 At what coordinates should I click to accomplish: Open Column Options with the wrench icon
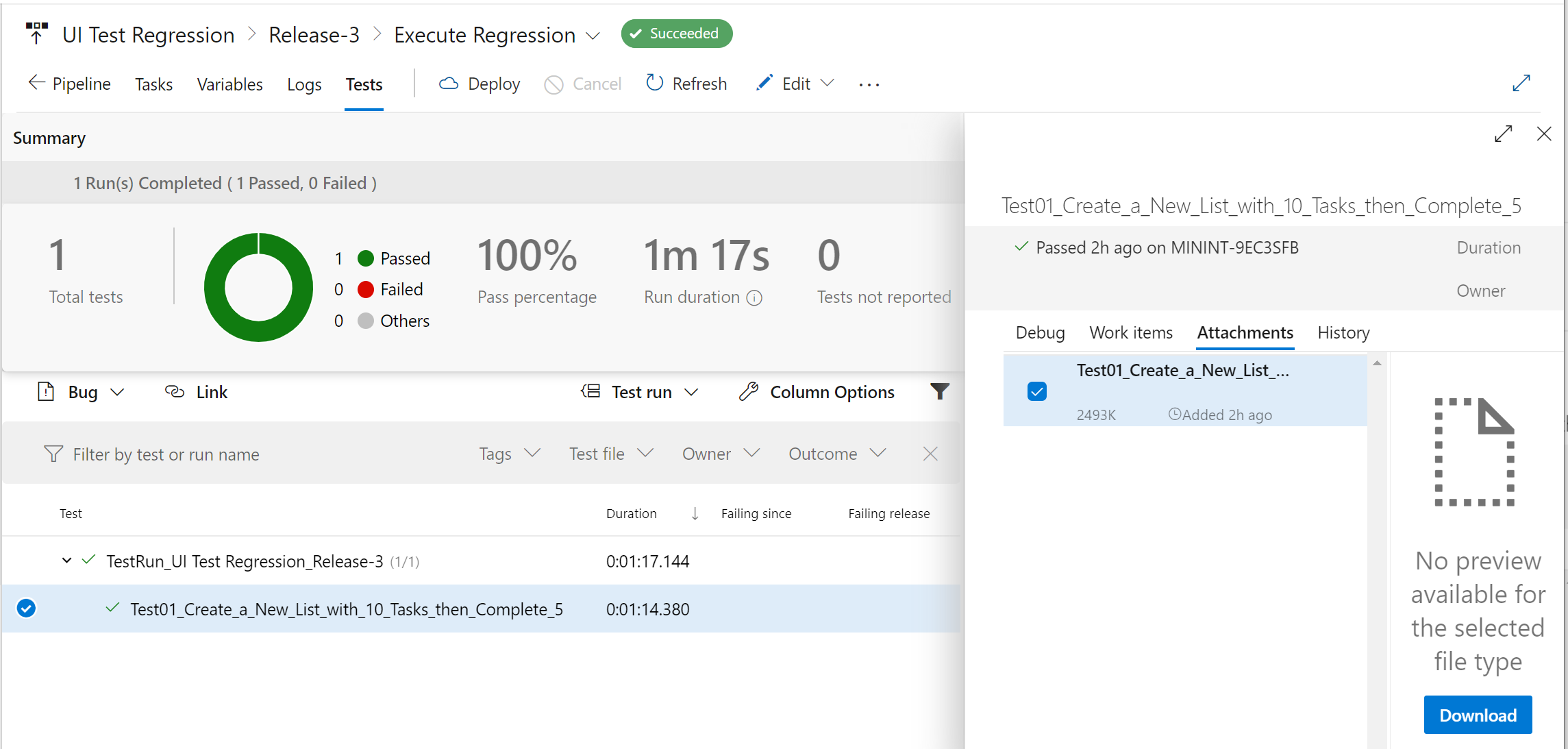(748, 391)
